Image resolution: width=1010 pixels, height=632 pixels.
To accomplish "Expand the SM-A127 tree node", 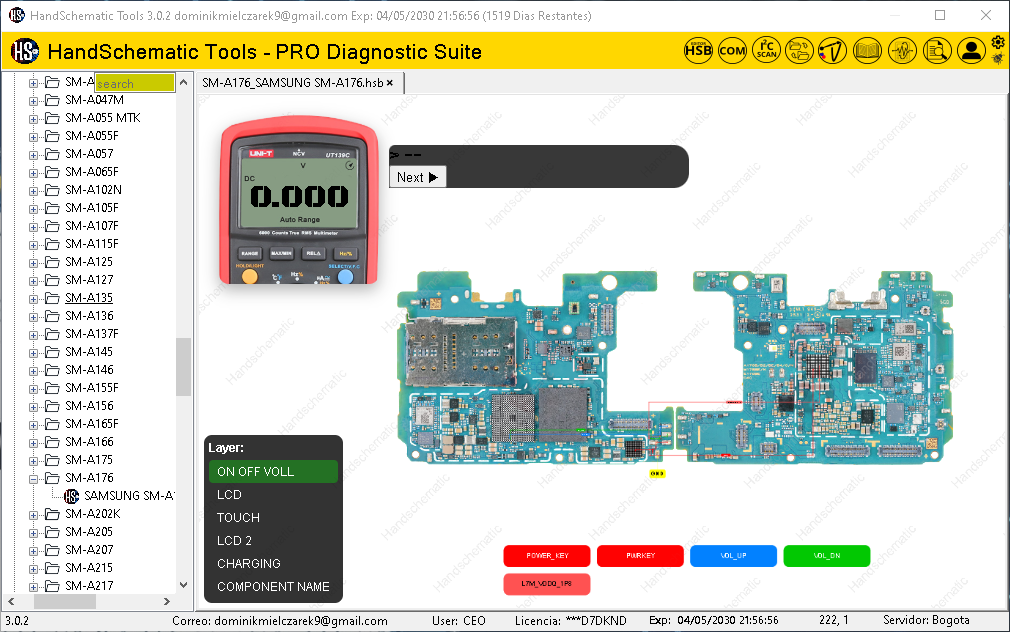I will pyautogui.click(x=33, y=281).
